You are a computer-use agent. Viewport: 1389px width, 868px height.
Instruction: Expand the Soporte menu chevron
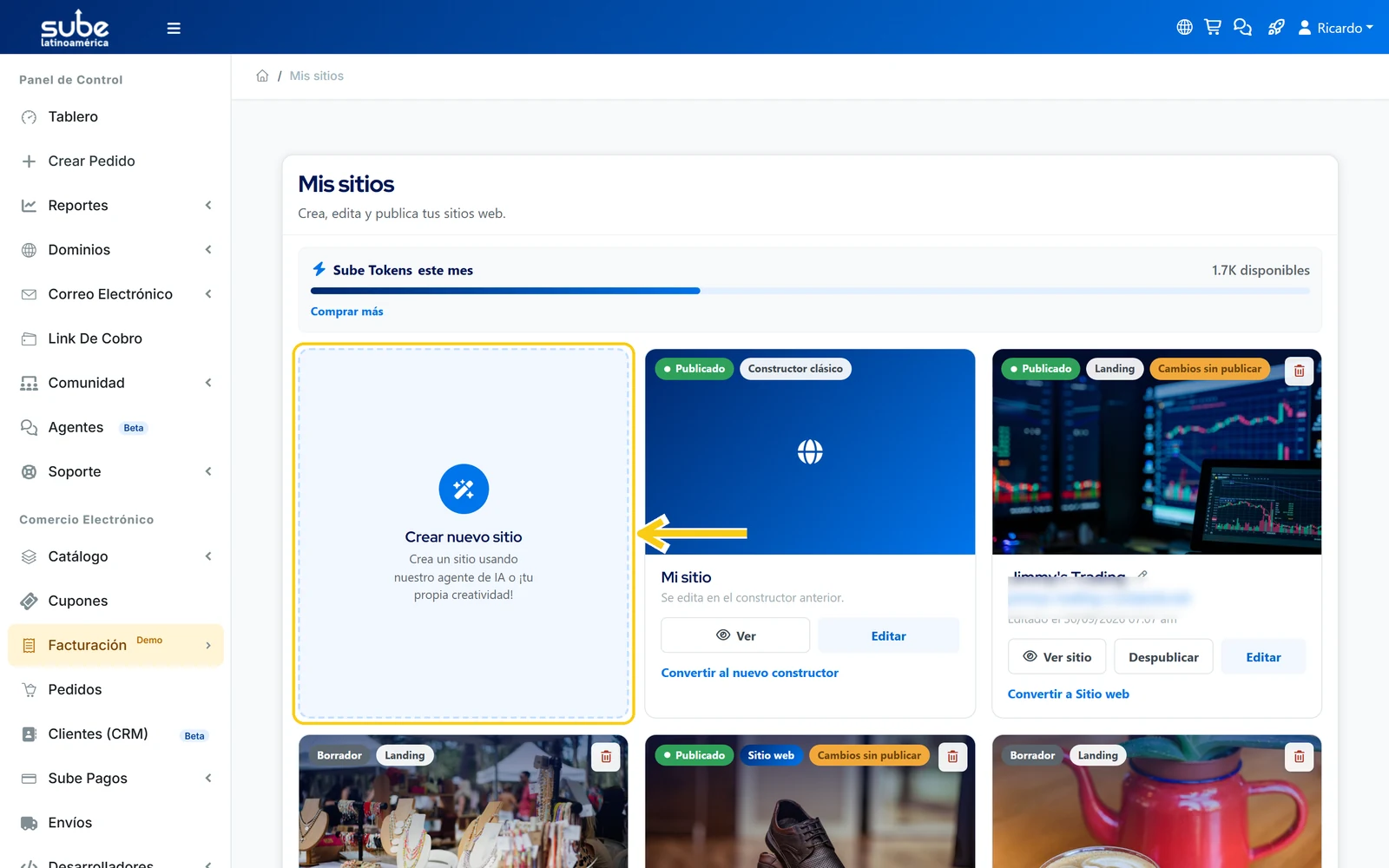(208, 471)
